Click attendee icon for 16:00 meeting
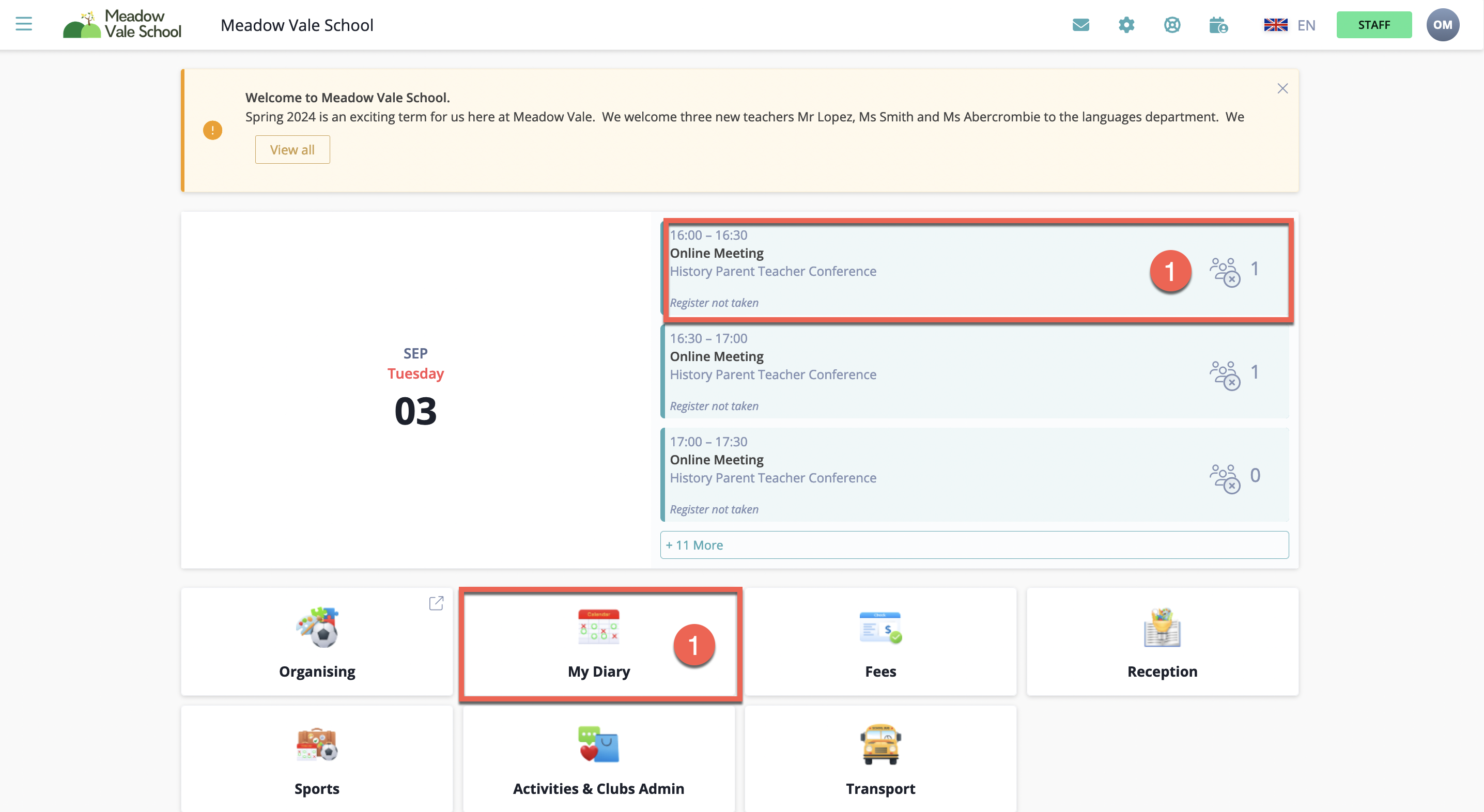The image size is (1484, 812). point(1224,271)
